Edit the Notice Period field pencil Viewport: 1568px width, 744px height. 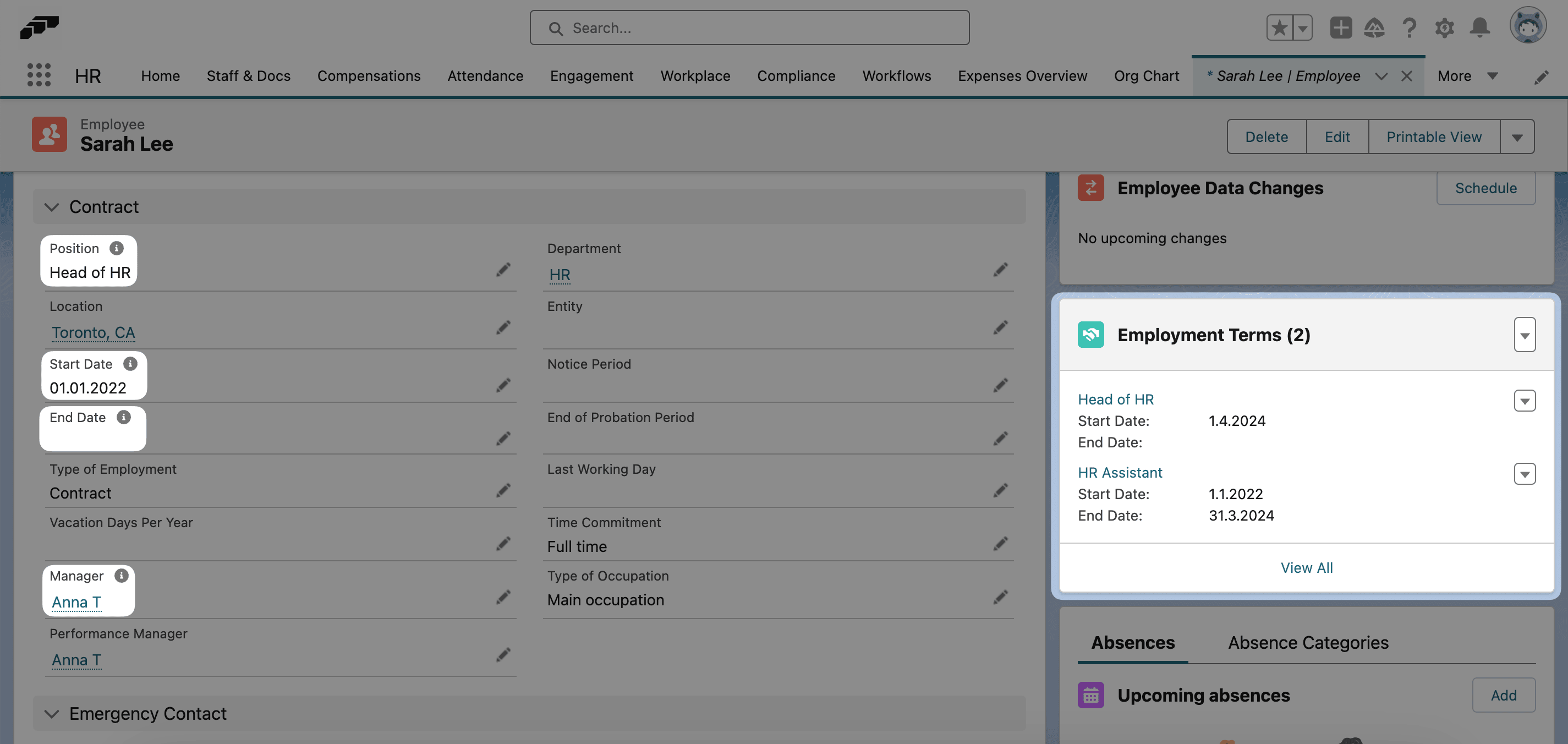1001,385
